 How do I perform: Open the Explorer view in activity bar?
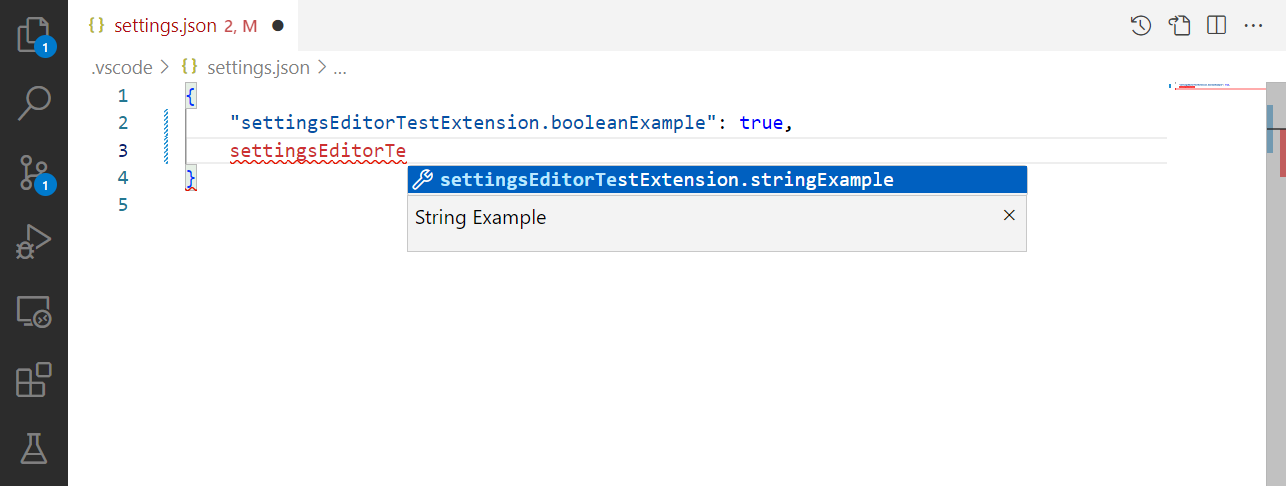(33, 34)
